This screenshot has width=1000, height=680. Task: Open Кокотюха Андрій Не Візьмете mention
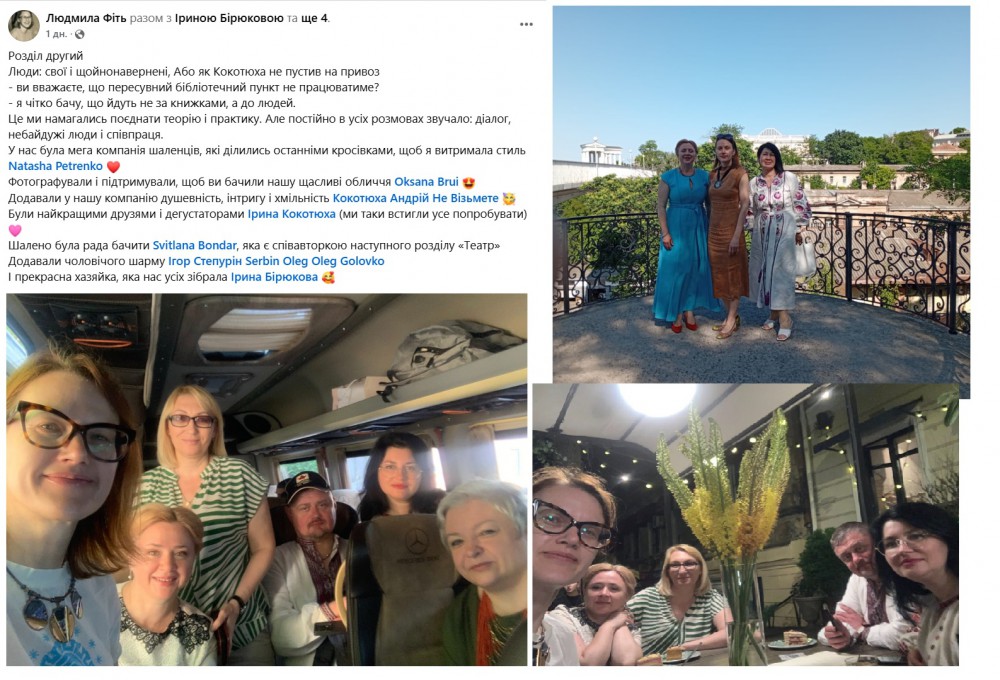coord(416,198)
